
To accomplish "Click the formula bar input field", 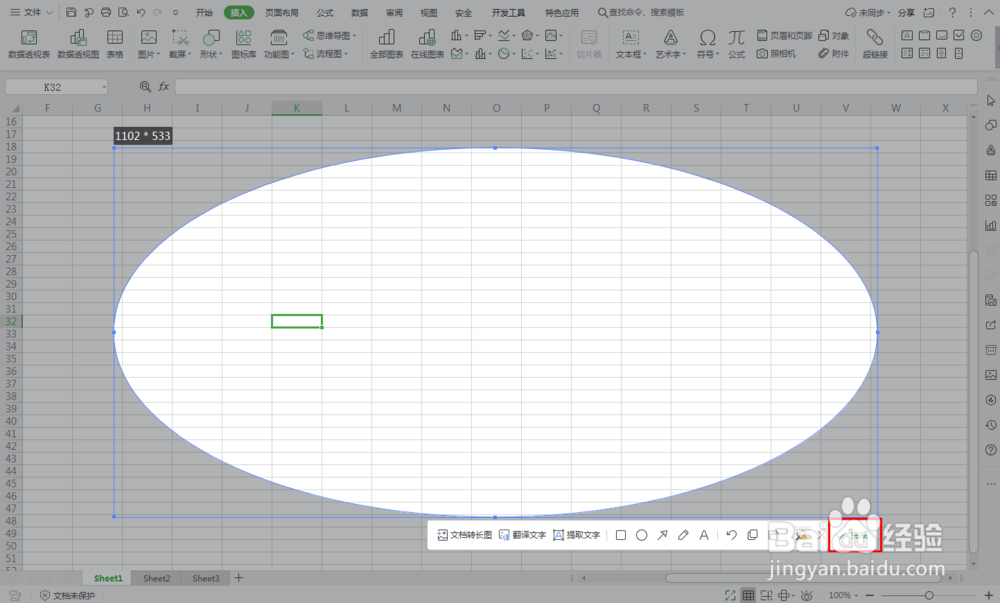I will pyautogui.click(x=576, y=87).
